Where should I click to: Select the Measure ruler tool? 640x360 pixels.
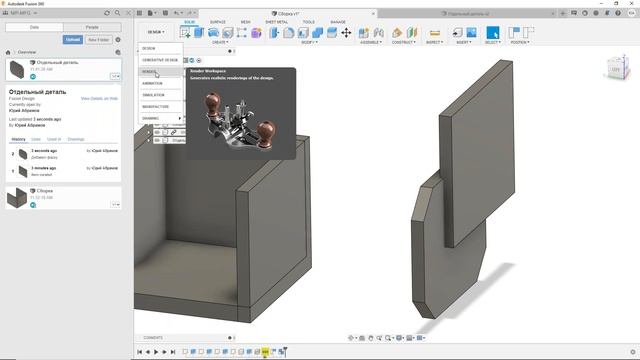click(x=435, y=33)
